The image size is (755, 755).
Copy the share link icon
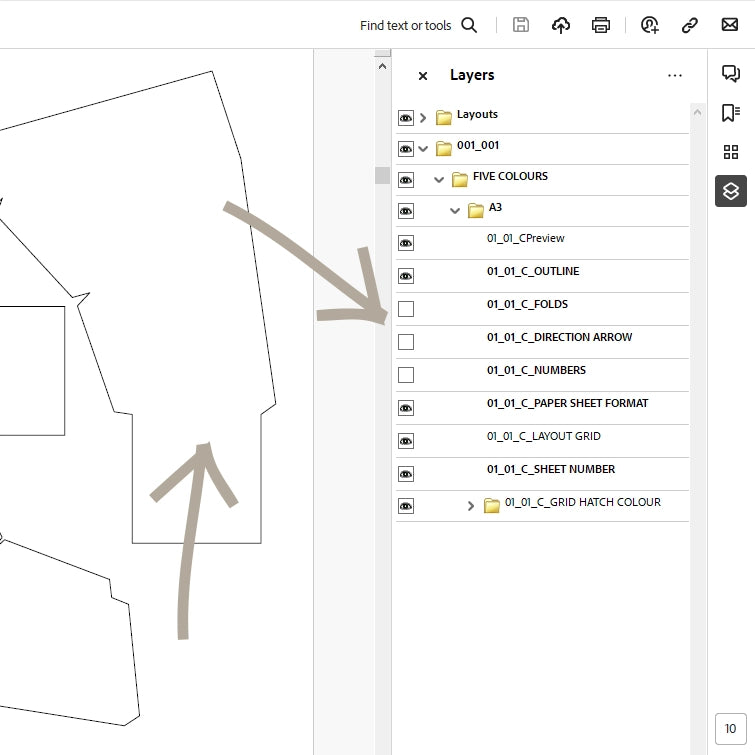(690, 25)
